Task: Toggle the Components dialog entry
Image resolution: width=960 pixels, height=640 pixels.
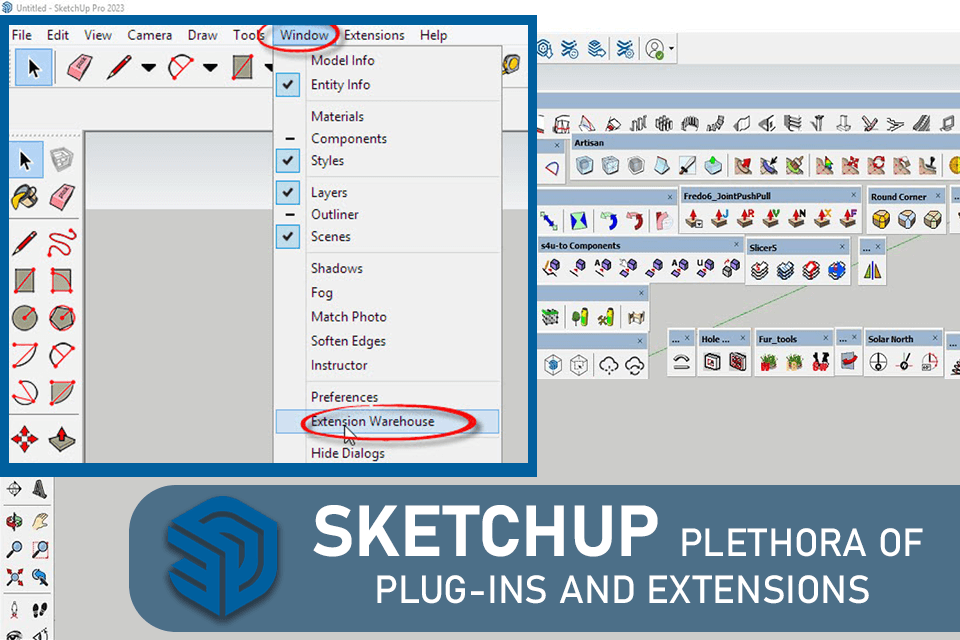Action: point(348,138)
